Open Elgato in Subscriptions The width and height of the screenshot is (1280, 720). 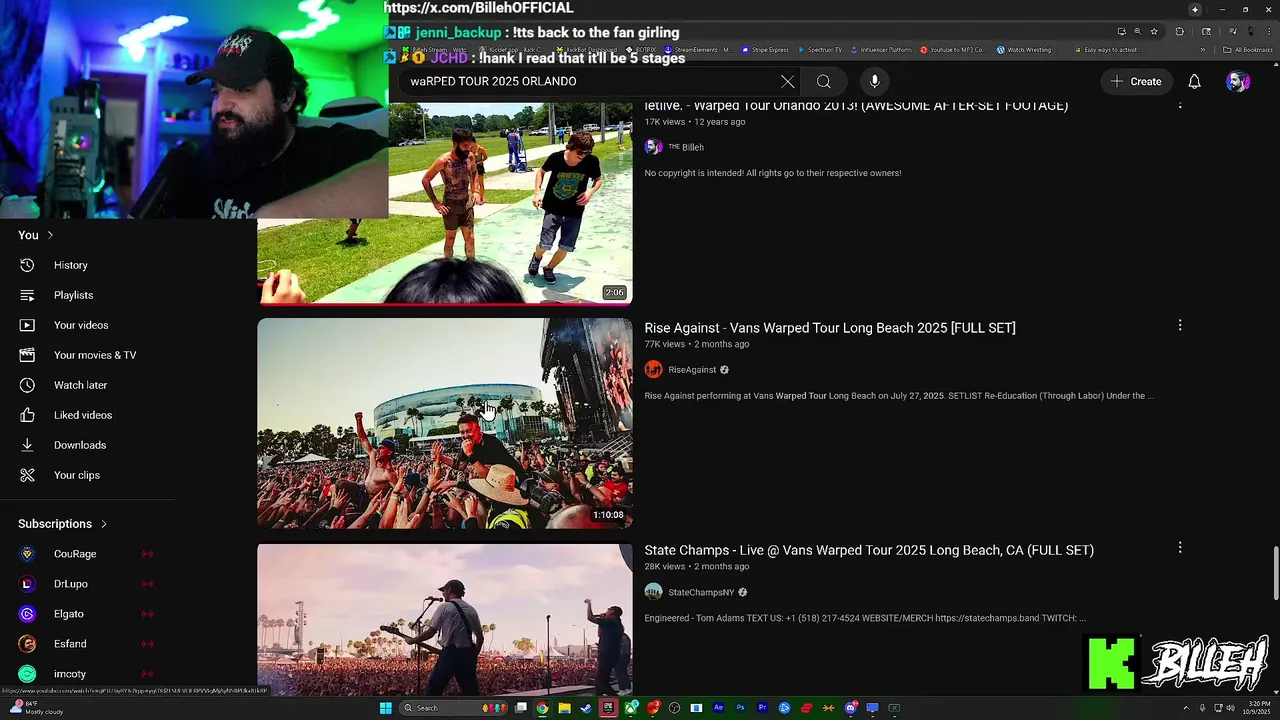click(69, 614)
